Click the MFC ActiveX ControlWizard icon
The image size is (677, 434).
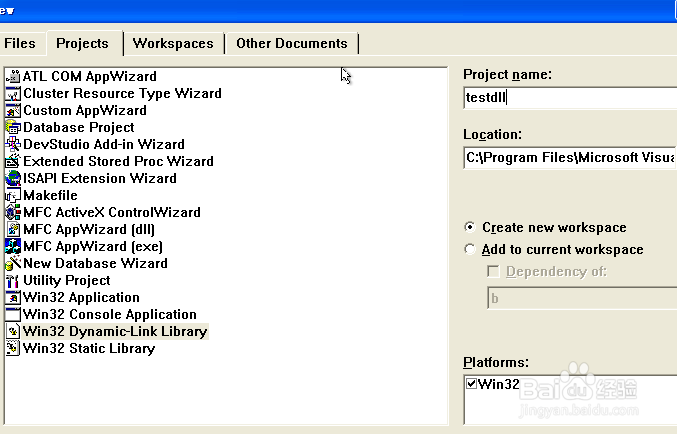coord(13,212)
